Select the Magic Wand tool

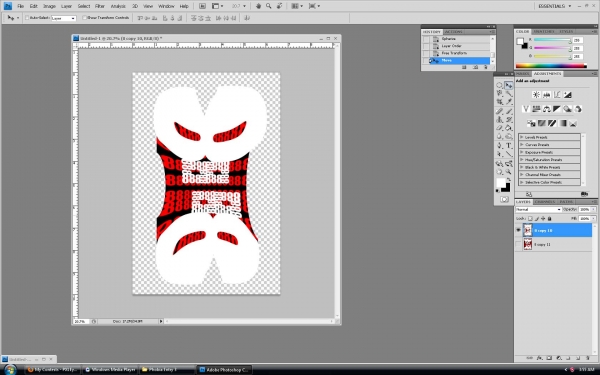click(x=509, y=93)
